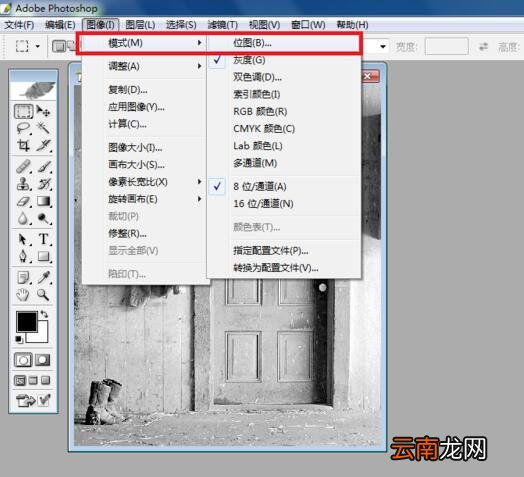Viewport: 524px width, 477px height.
Task: Switch to Full Screen mode
Action: coord(45,380)
